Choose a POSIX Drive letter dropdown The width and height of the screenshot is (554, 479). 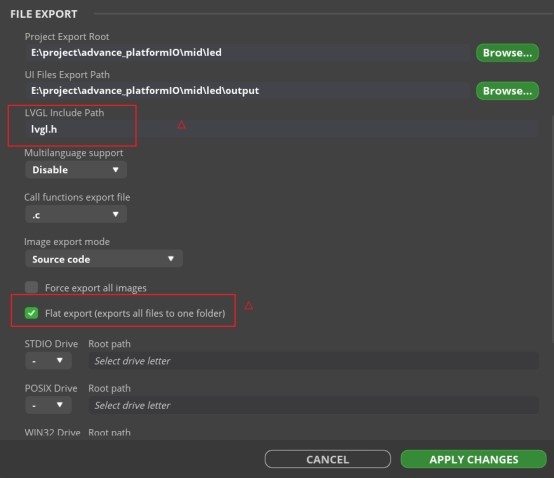48,405
